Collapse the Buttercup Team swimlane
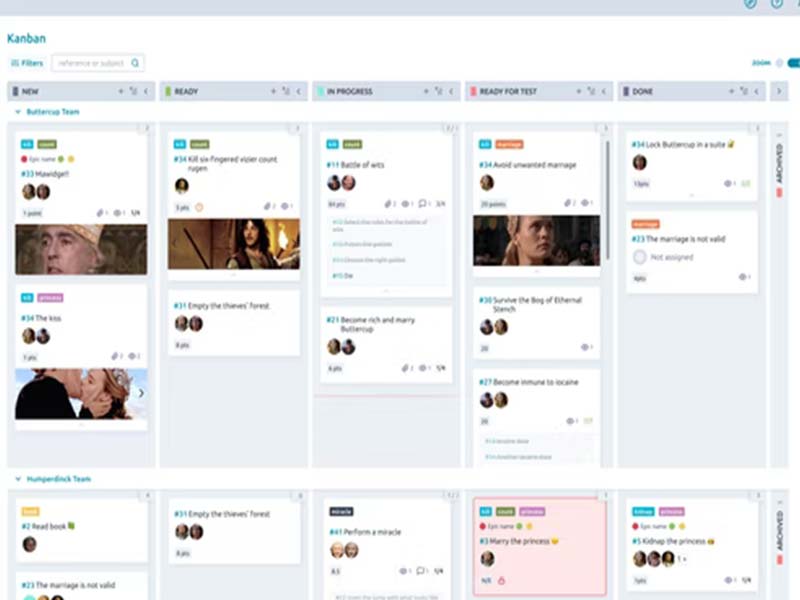The width and height of the screenshot is (800, 600). 18,112
